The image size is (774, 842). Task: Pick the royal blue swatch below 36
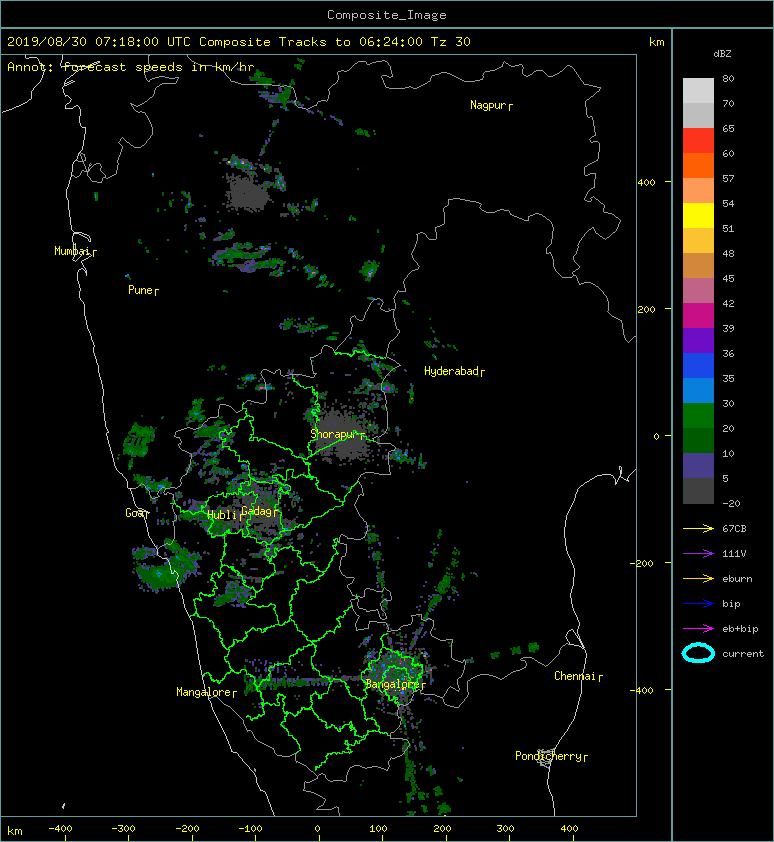(698, 366)
